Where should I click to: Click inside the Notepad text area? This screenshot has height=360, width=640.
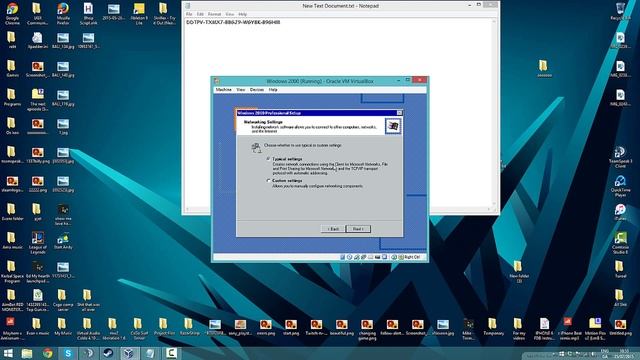click(x=338, y=111)
